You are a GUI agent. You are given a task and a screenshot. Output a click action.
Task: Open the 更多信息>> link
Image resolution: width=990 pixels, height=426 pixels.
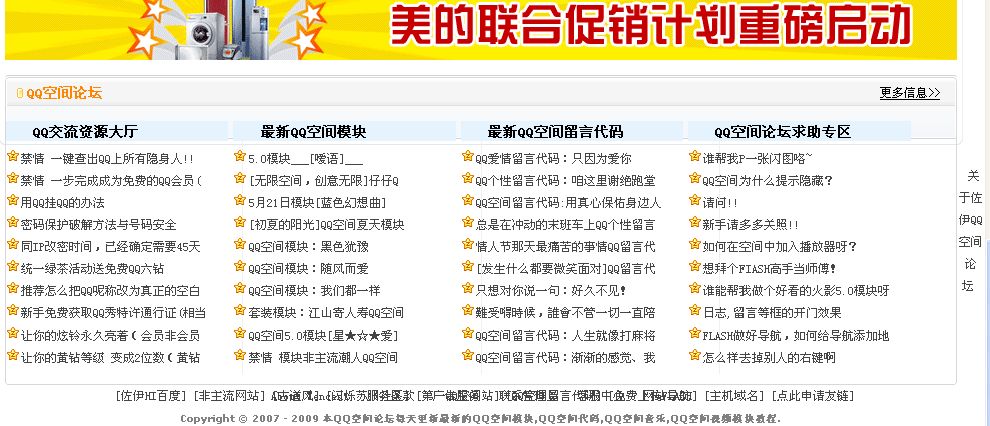click(x=910, y=93)
